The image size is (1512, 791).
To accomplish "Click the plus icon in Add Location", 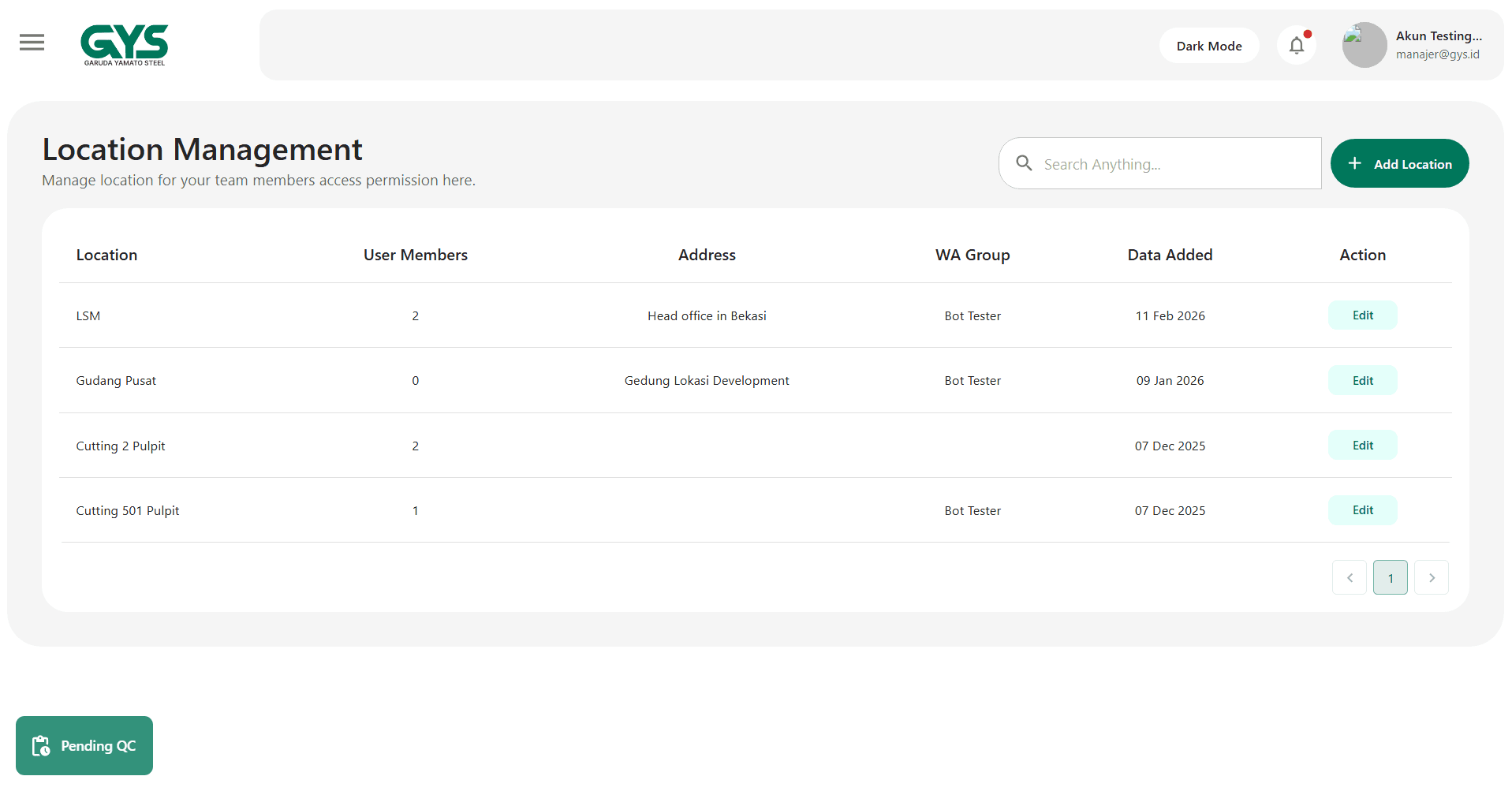I will pos(1354,163).
